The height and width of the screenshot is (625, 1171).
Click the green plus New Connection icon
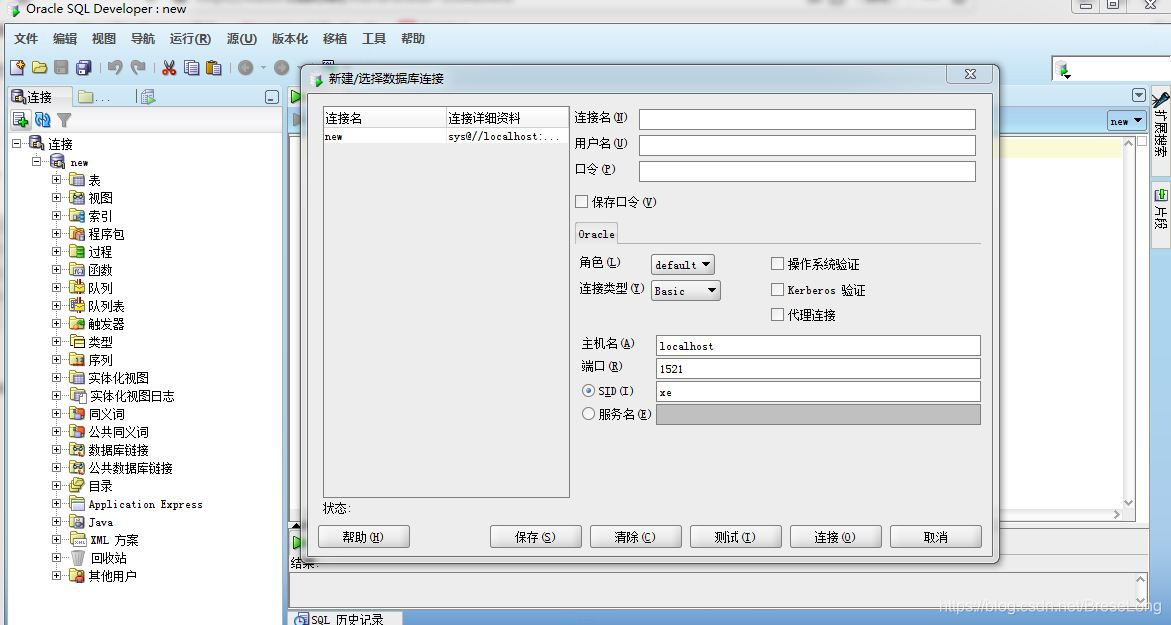(x=21, y=119)
